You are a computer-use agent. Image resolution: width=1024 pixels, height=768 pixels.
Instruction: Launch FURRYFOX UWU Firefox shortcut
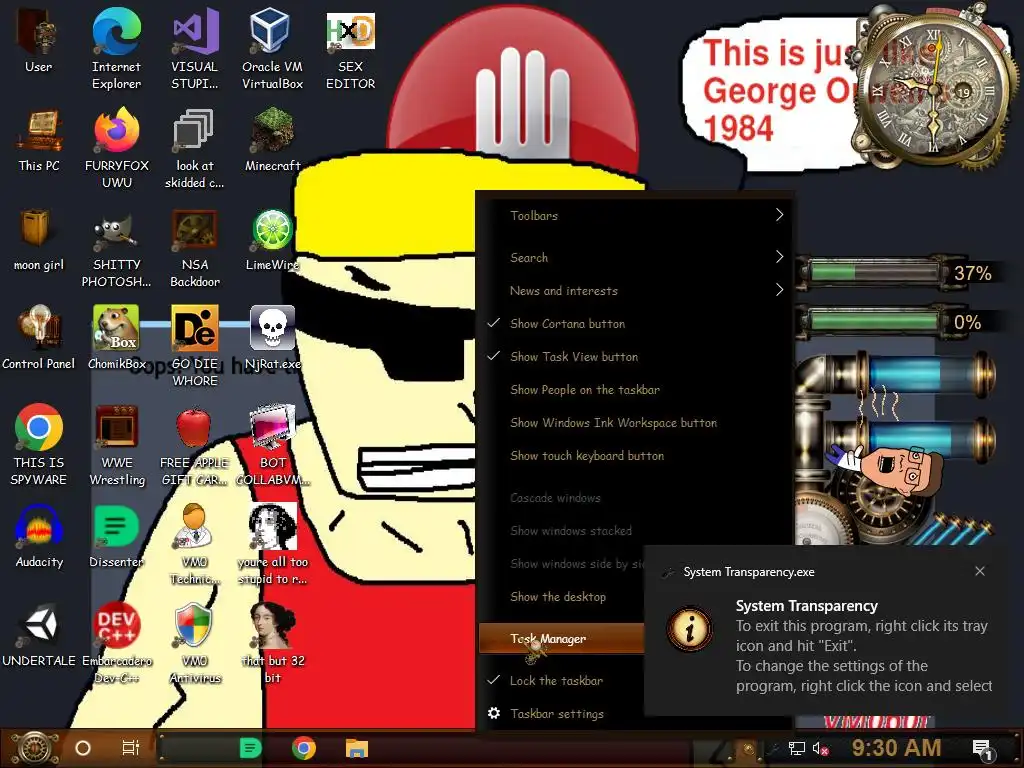pyautogui.click(x=117, y=148)
